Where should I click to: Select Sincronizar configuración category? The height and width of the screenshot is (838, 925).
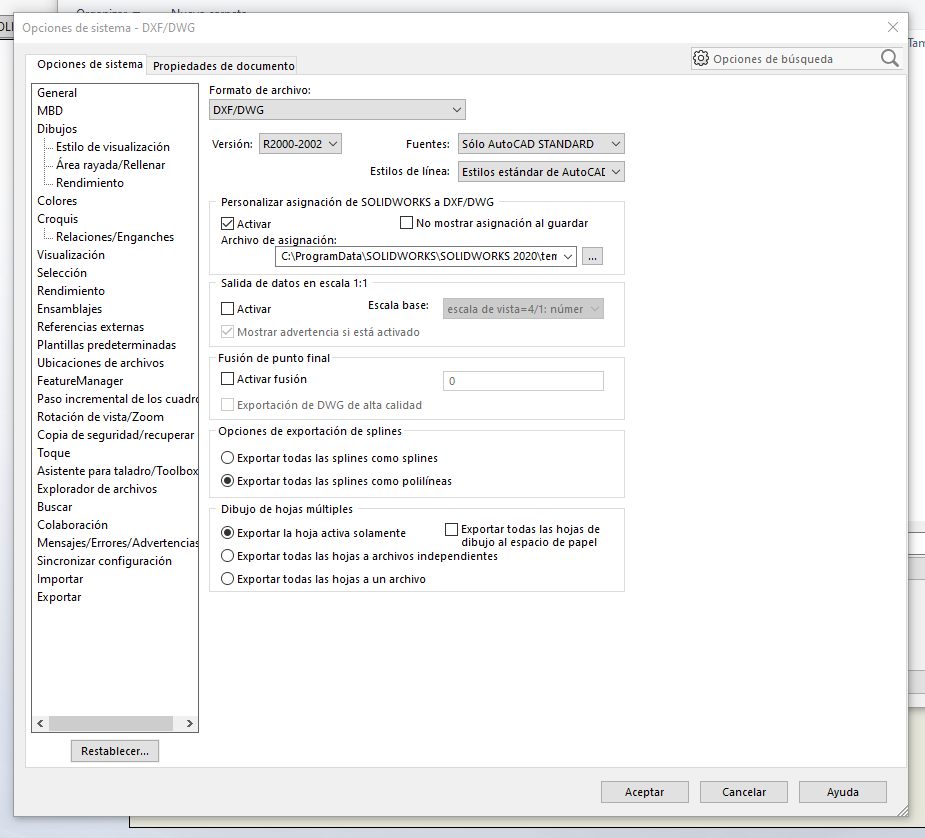(104, 561)
